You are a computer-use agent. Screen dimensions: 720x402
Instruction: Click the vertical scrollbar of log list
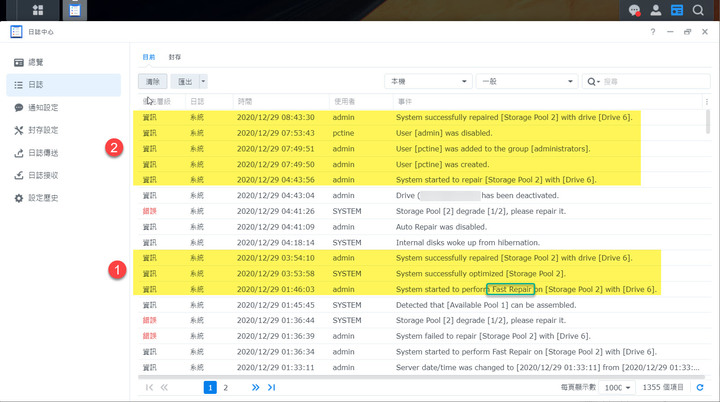(708, 121)
